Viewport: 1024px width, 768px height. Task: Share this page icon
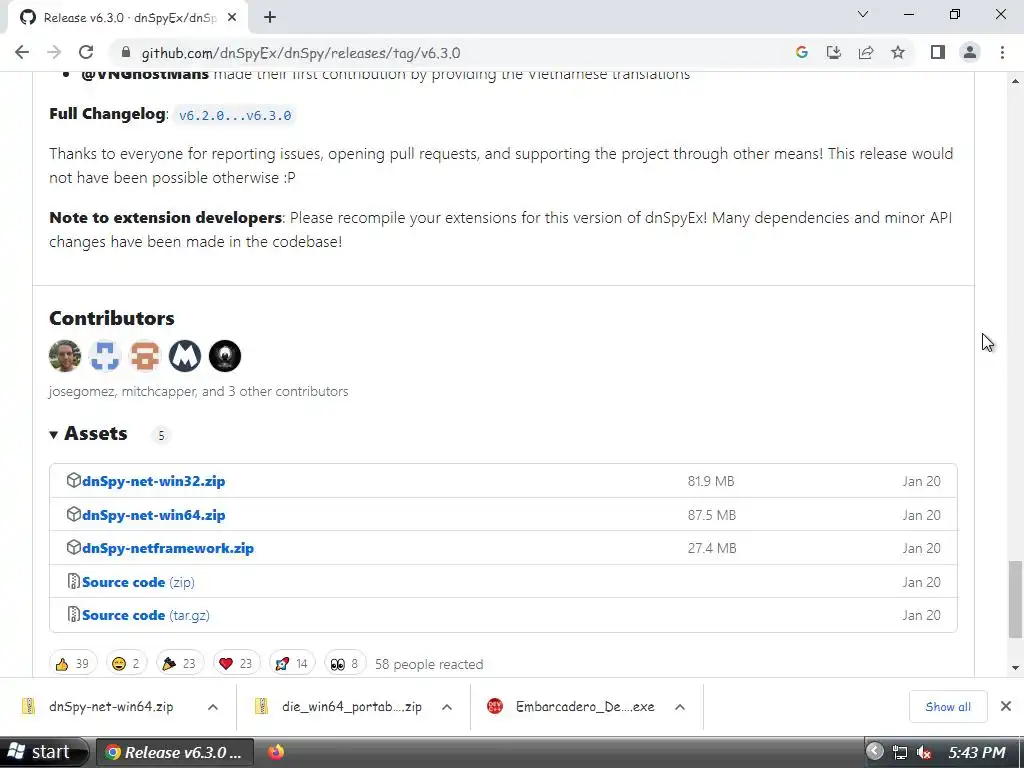click(866, 52)
